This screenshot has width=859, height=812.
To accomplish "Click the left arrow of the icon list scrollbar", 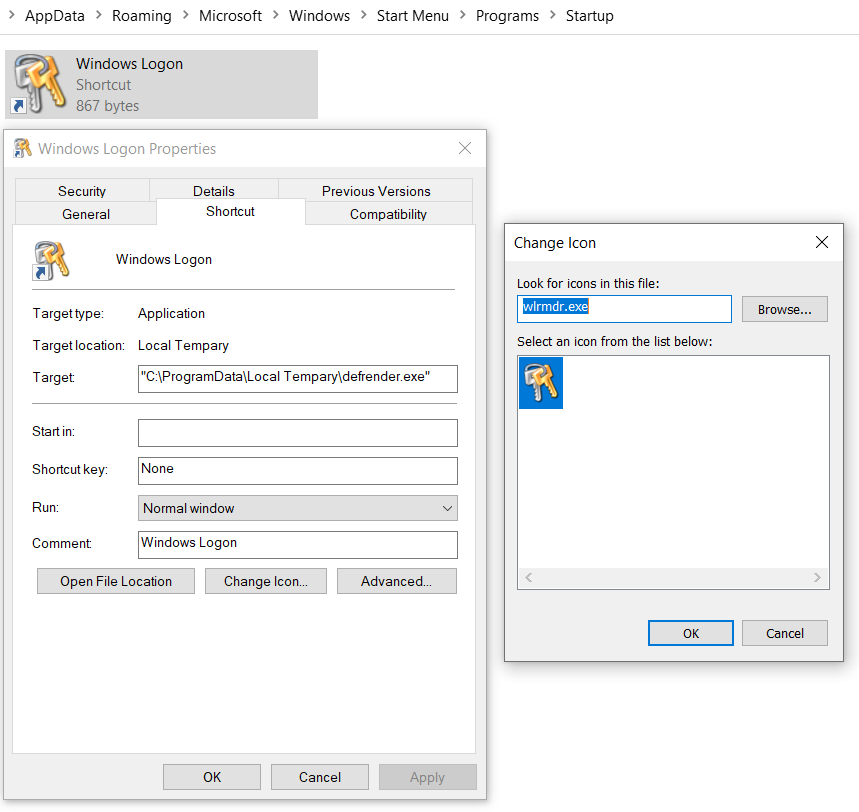I will click(528, 577).
